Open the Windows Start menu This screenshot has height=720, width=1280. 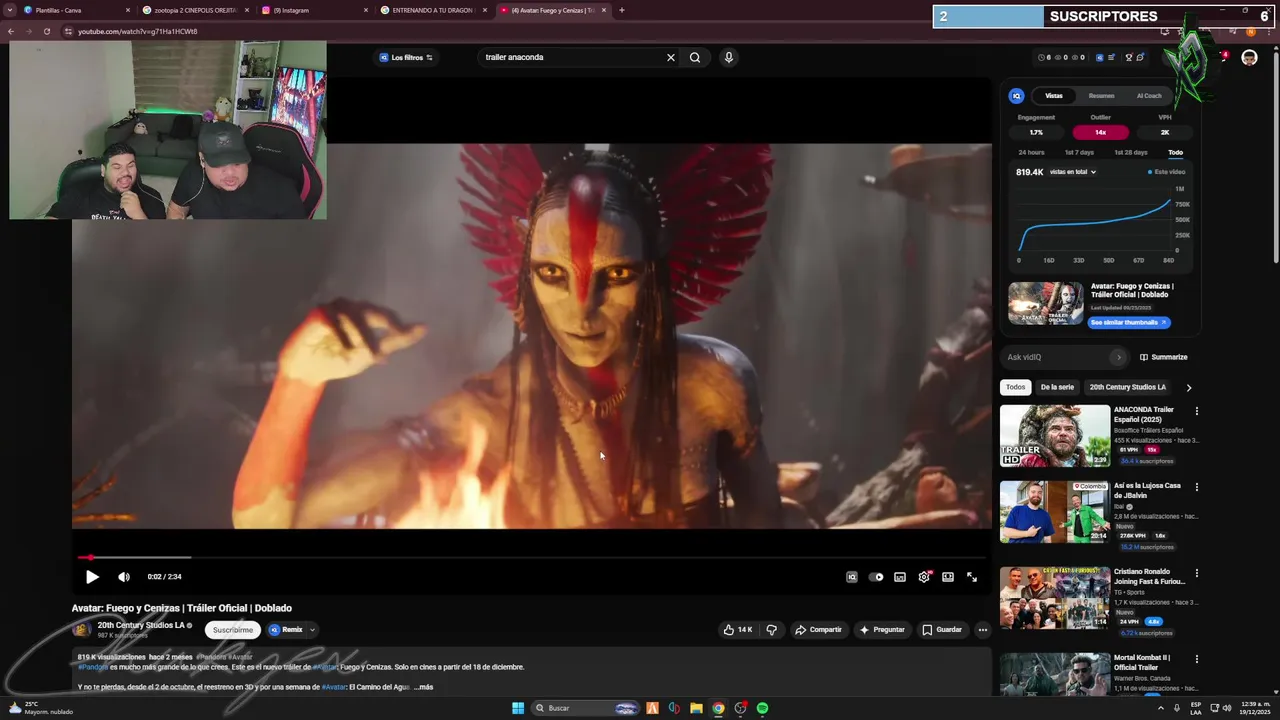pyautogui.click(x=518, y=708)
